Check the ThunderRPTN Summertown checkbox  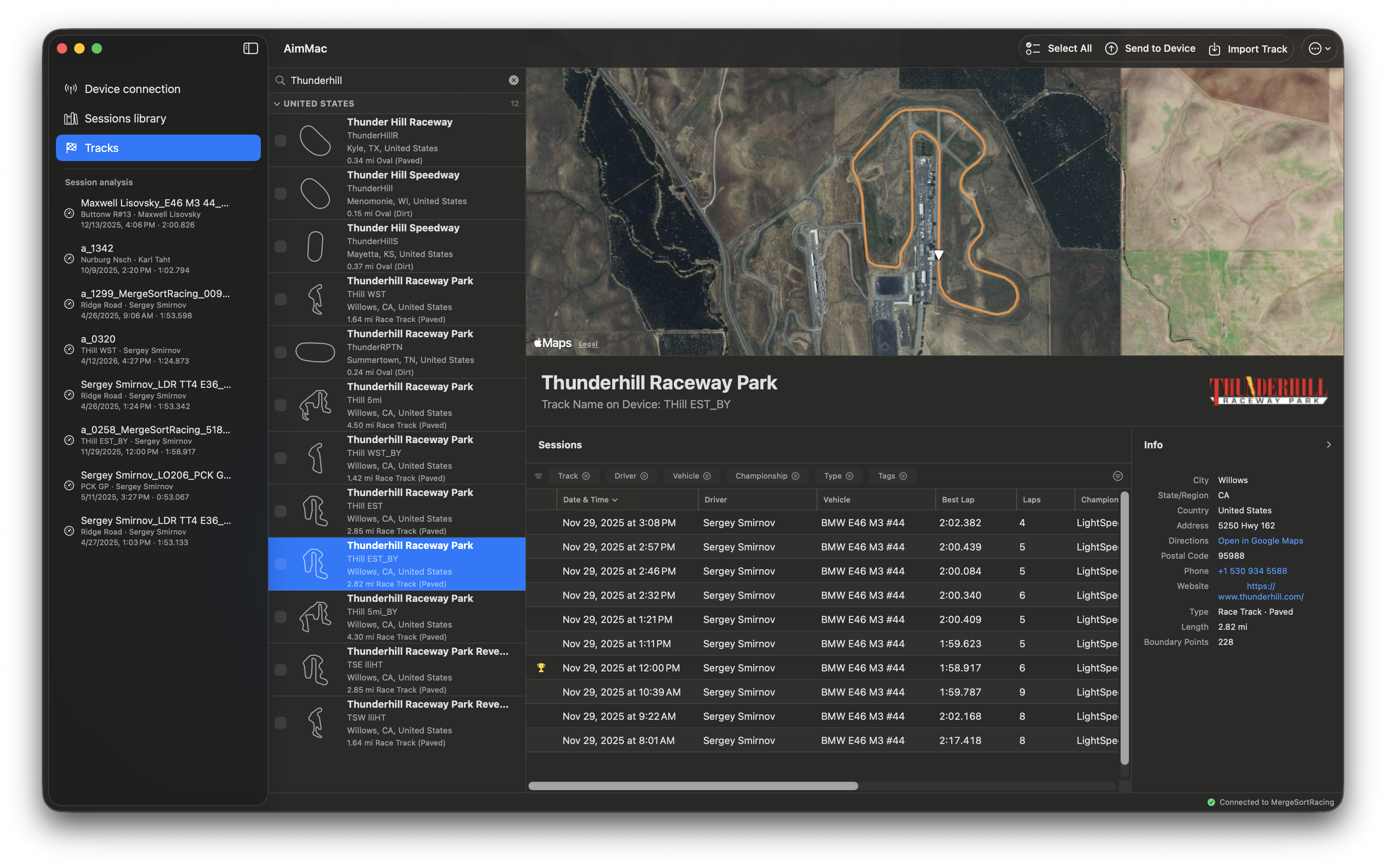280,352
